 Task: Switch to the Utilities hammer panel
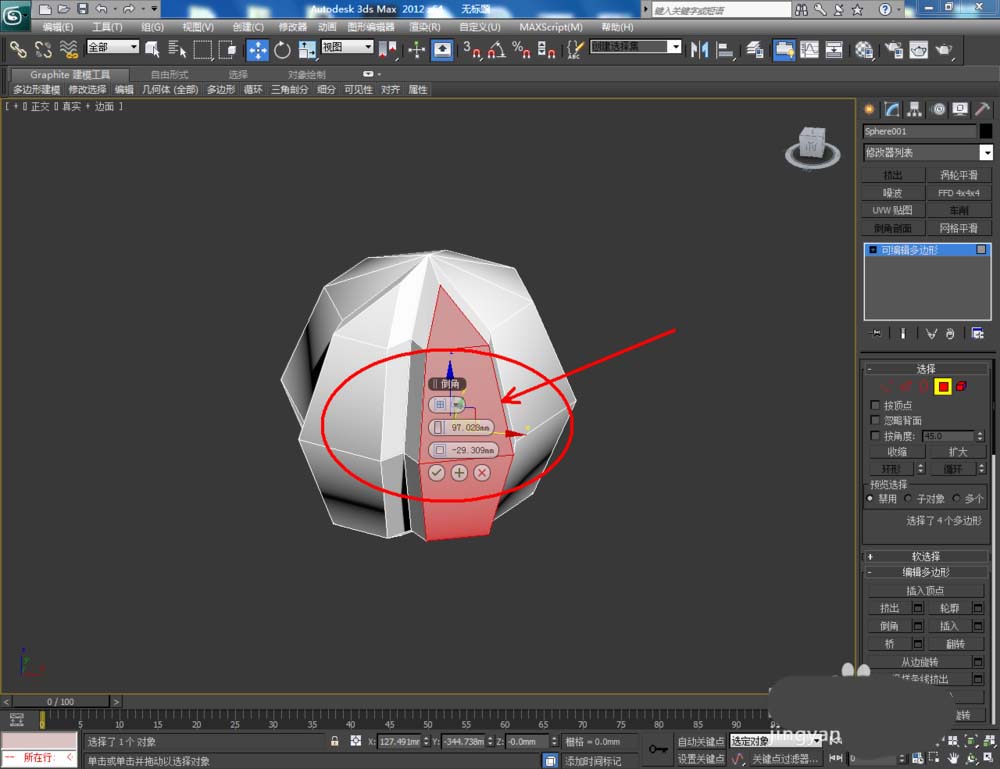coord(982,110)
